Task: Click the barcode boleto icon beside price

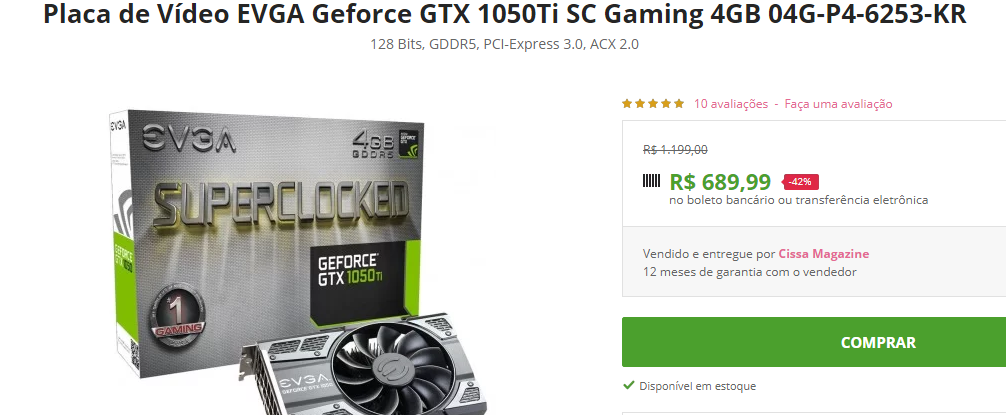Action: click(651, 181)
